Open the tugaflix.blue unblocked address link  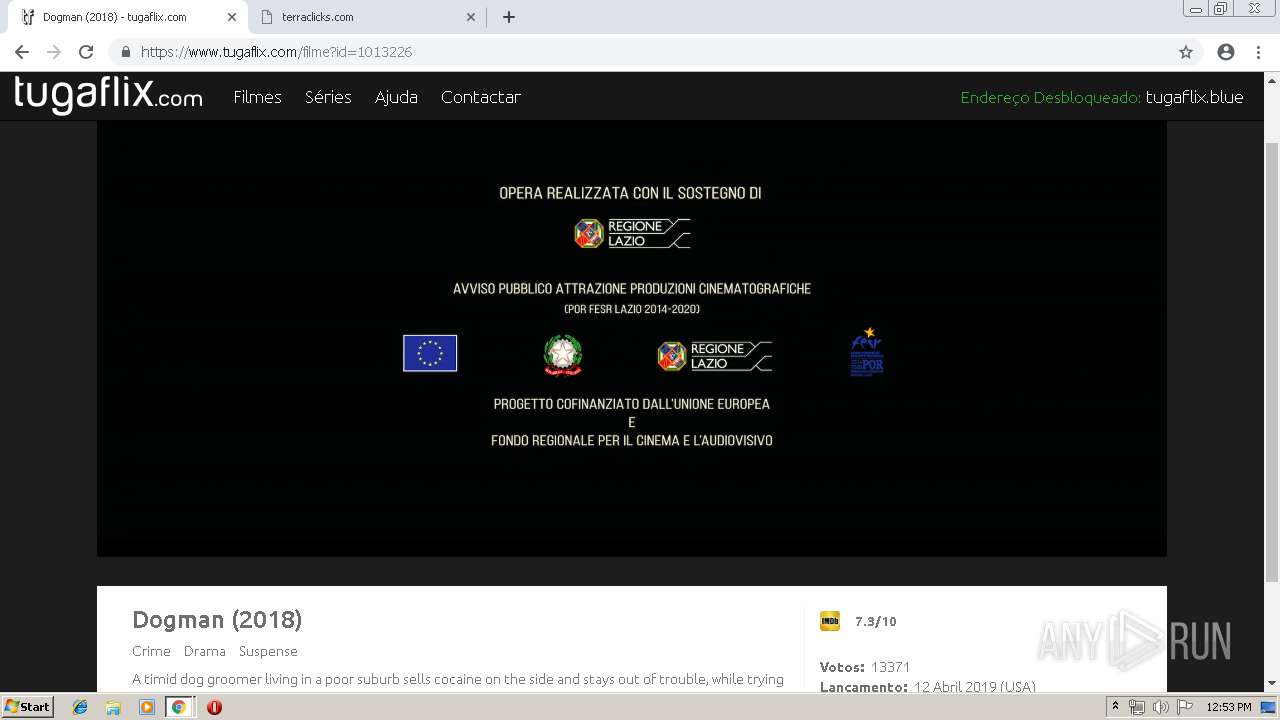(1194, 97)
